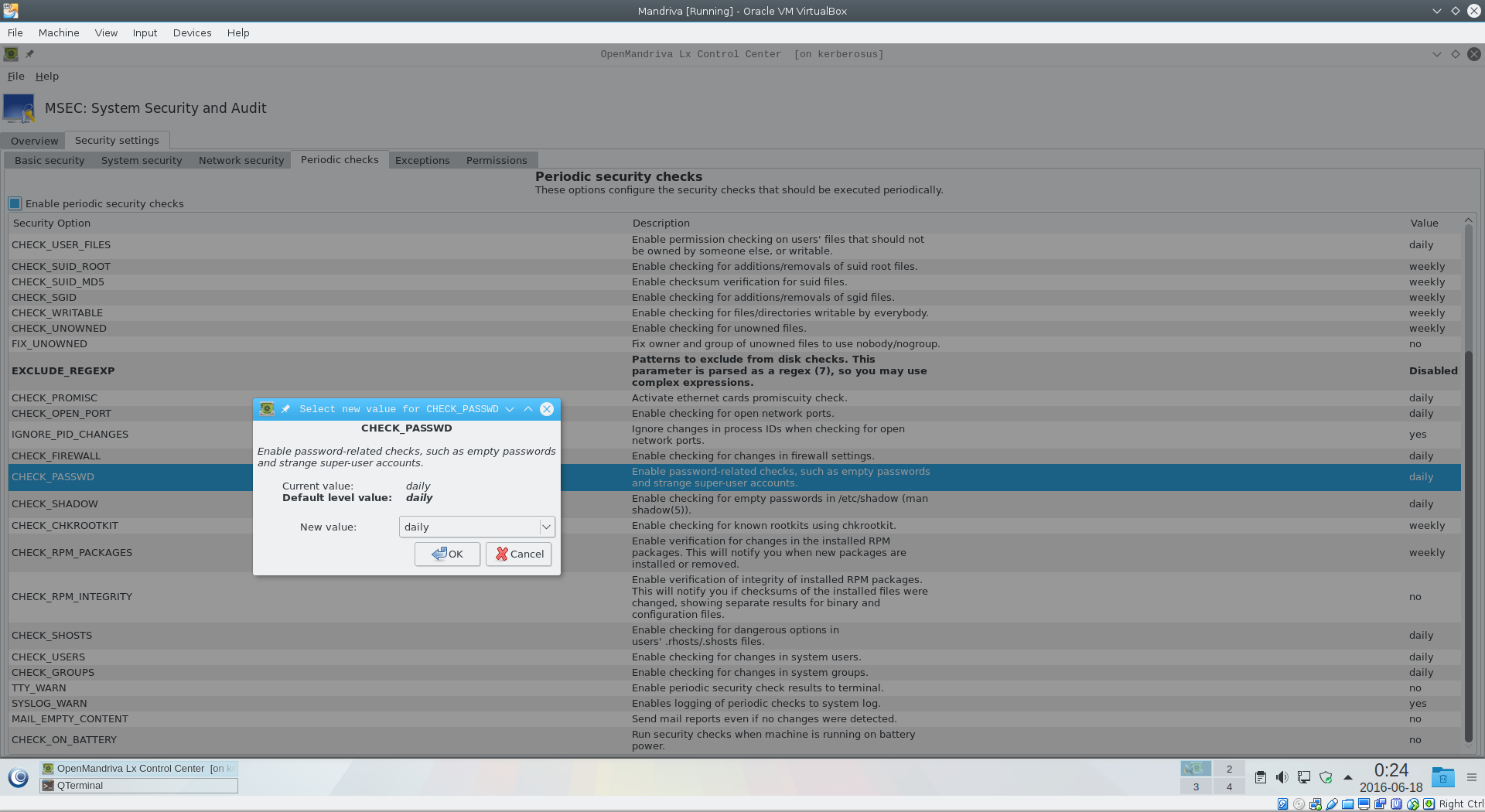This screenshot has height=812, width=1485.
Task: Click the pin icon in the CHECK_PASSWD dialog title
Action: (x=285, y=409)
